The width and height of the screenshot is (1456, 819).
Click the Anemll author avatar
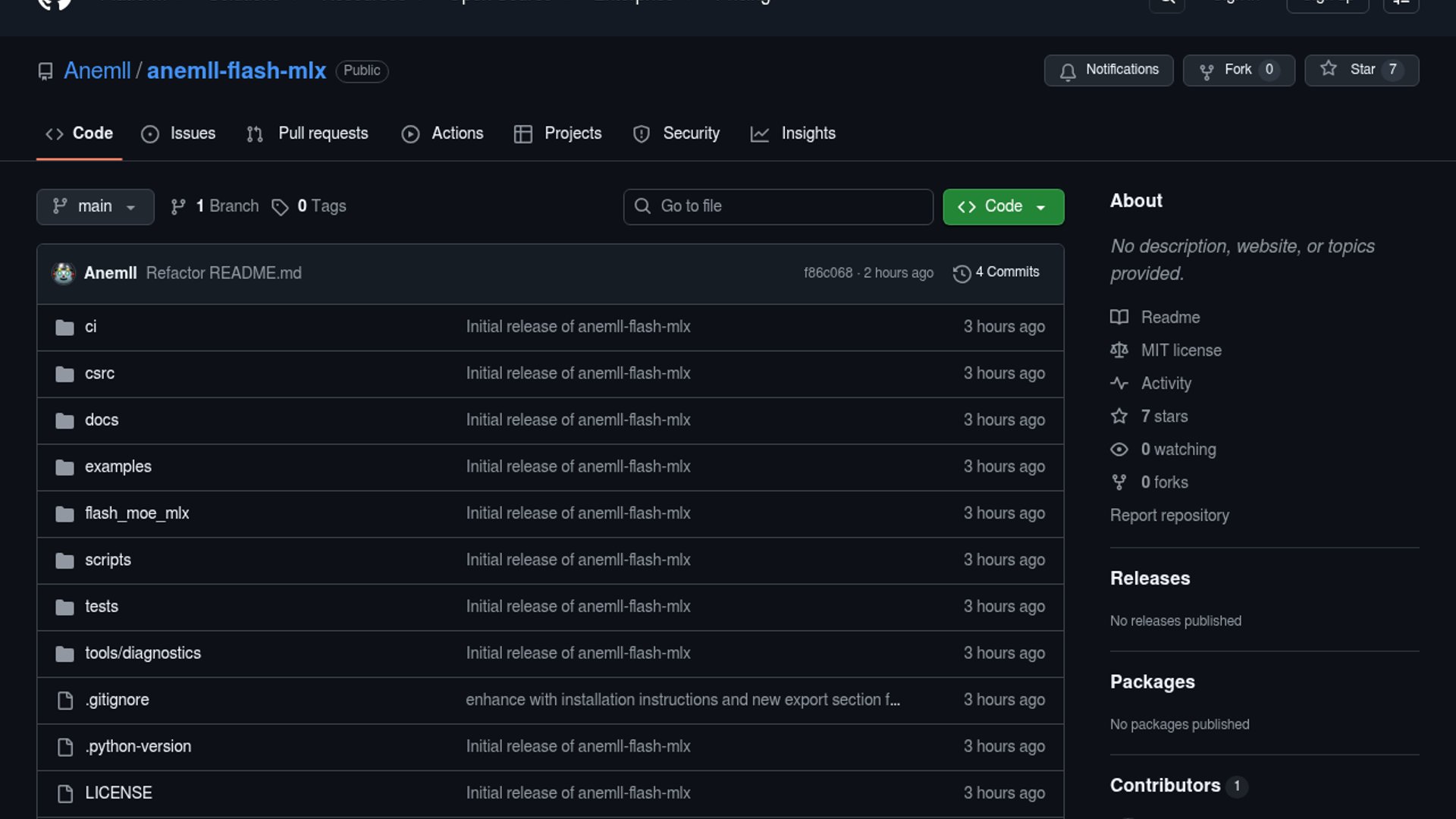[64, 273]
